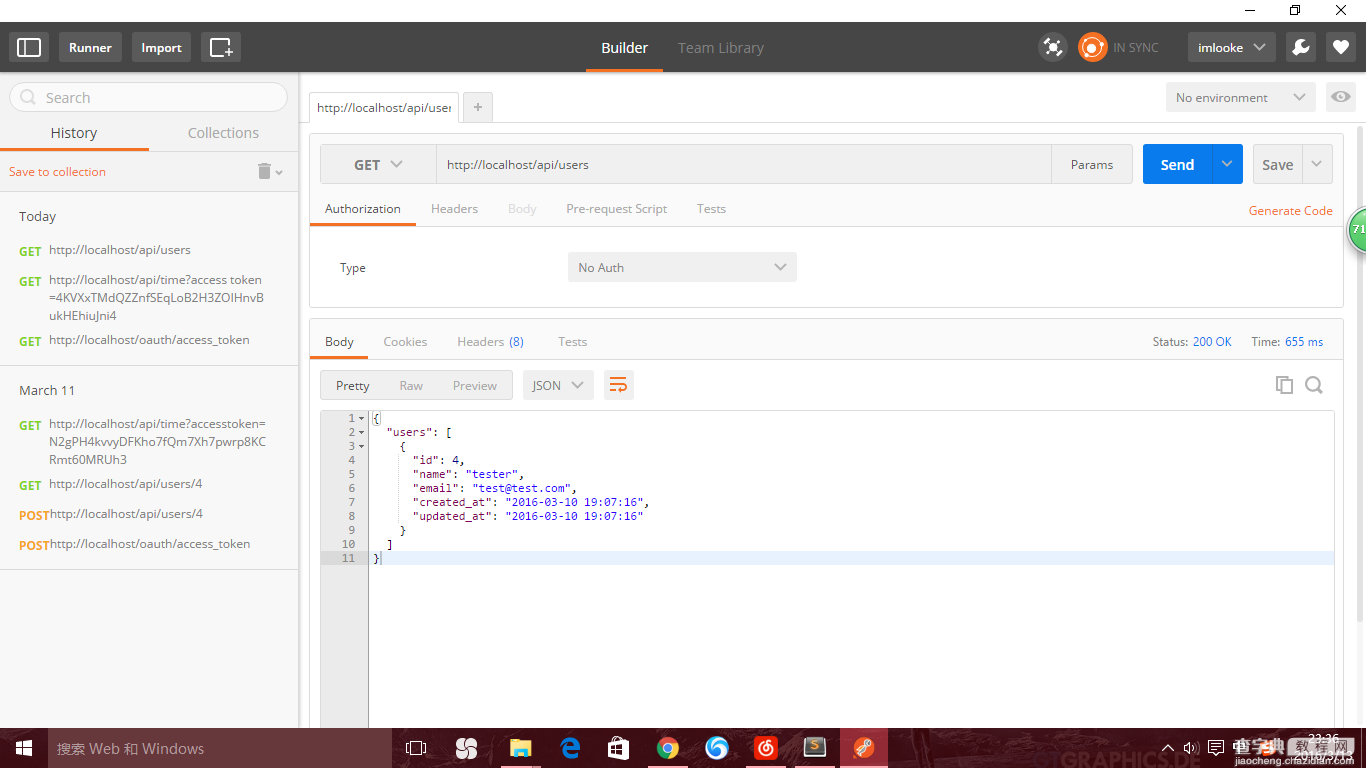Screen dimensions: 1366x768
Task: Open the blue swirl browser taskbar icon
Action: tap(717, 748)
